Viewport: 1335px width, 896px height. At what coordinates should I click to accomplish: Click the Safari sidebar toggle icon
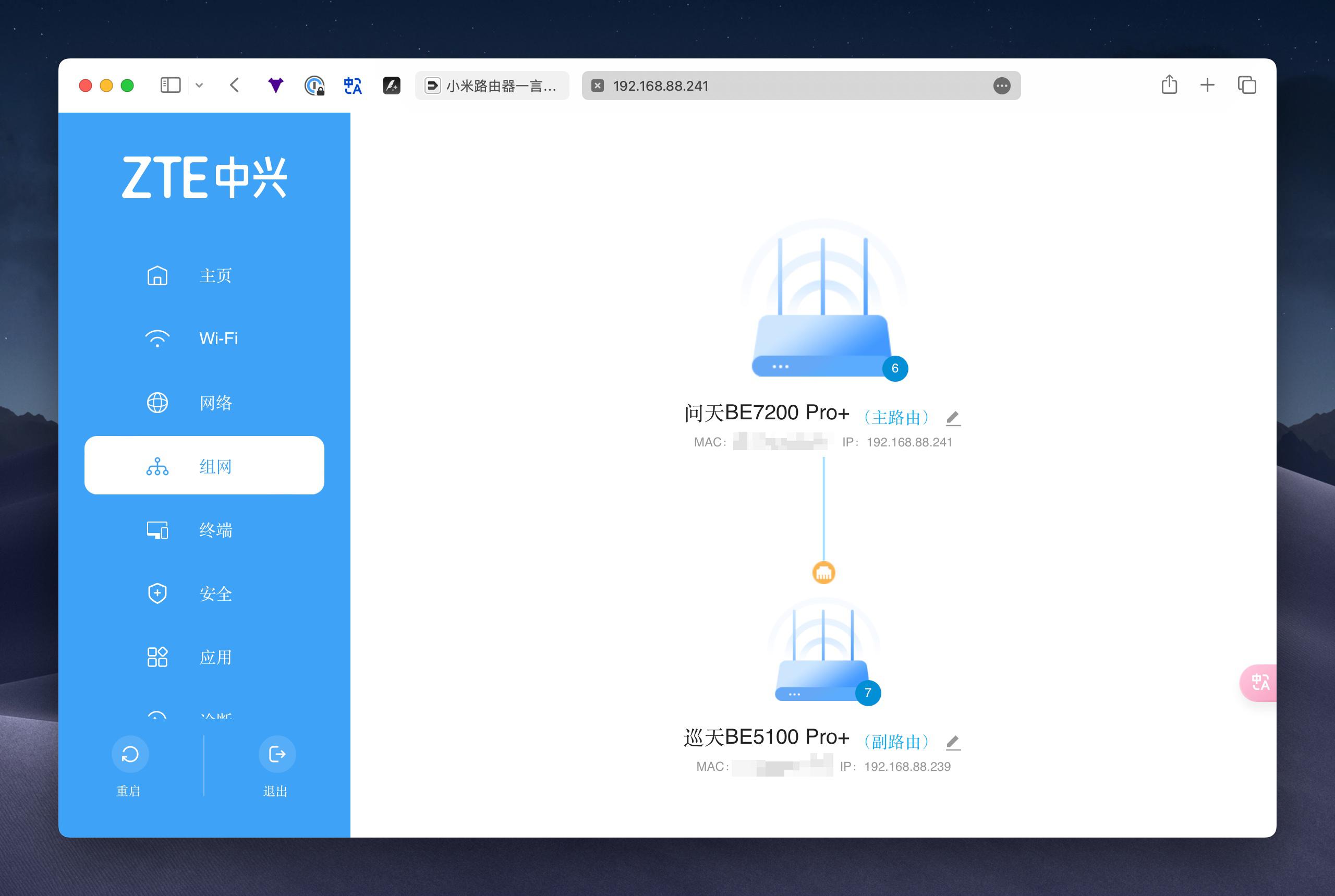click(170, 86)
